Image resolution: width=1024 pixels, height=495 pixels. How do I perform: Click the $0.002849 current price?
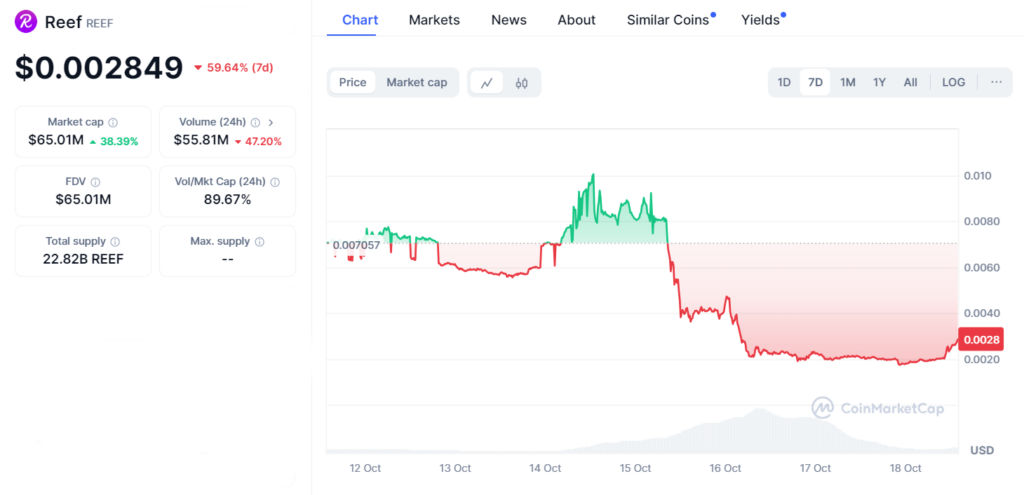pos(99,67)
